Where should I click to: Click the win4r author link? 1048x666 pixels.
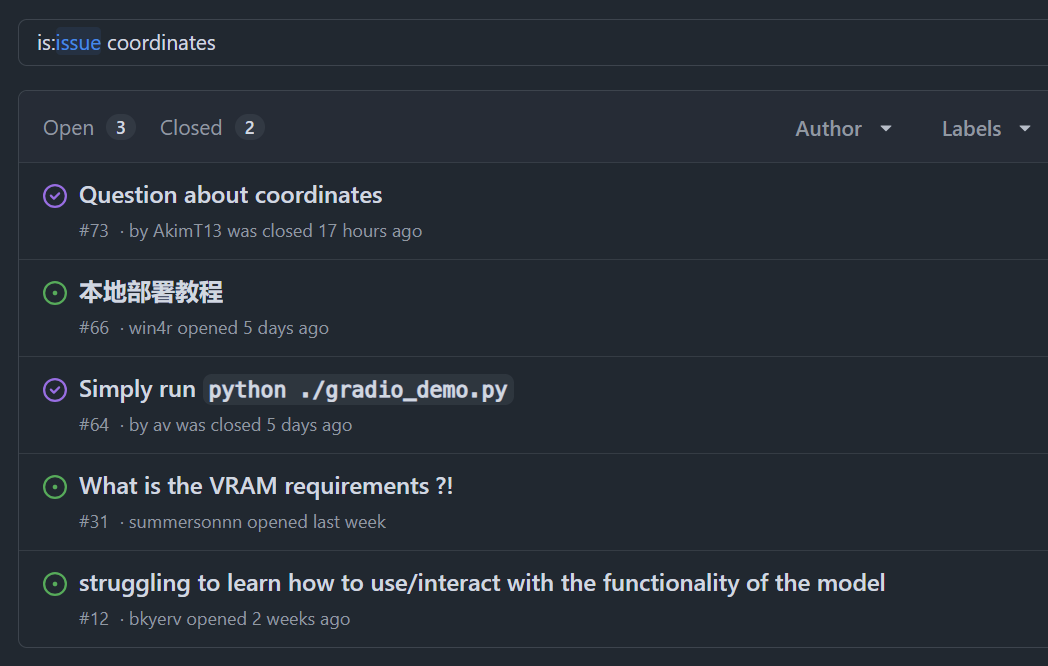click(x=151, y=328)
